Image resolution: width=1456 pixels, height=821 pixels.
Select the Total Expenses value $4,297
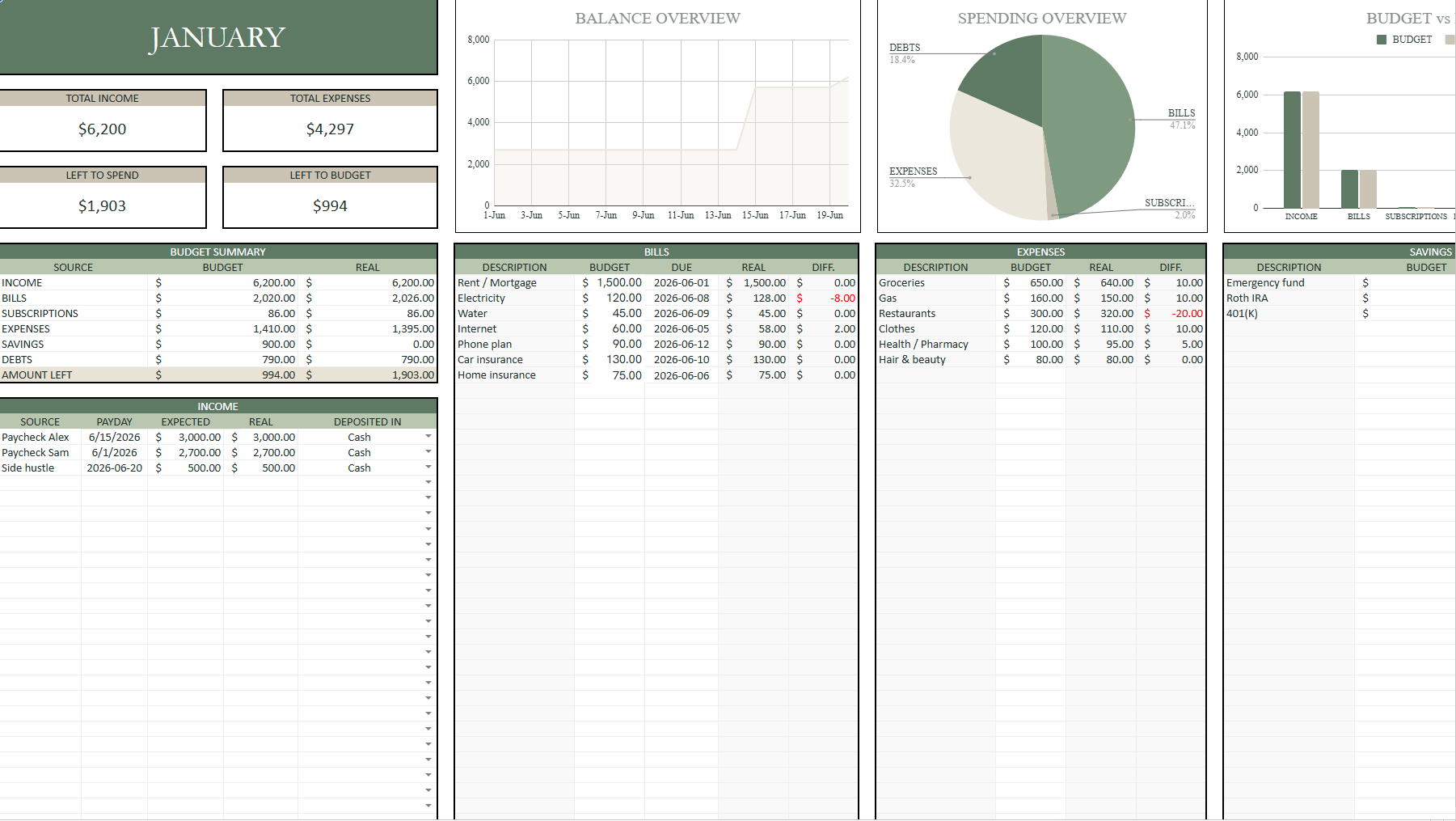330,129
